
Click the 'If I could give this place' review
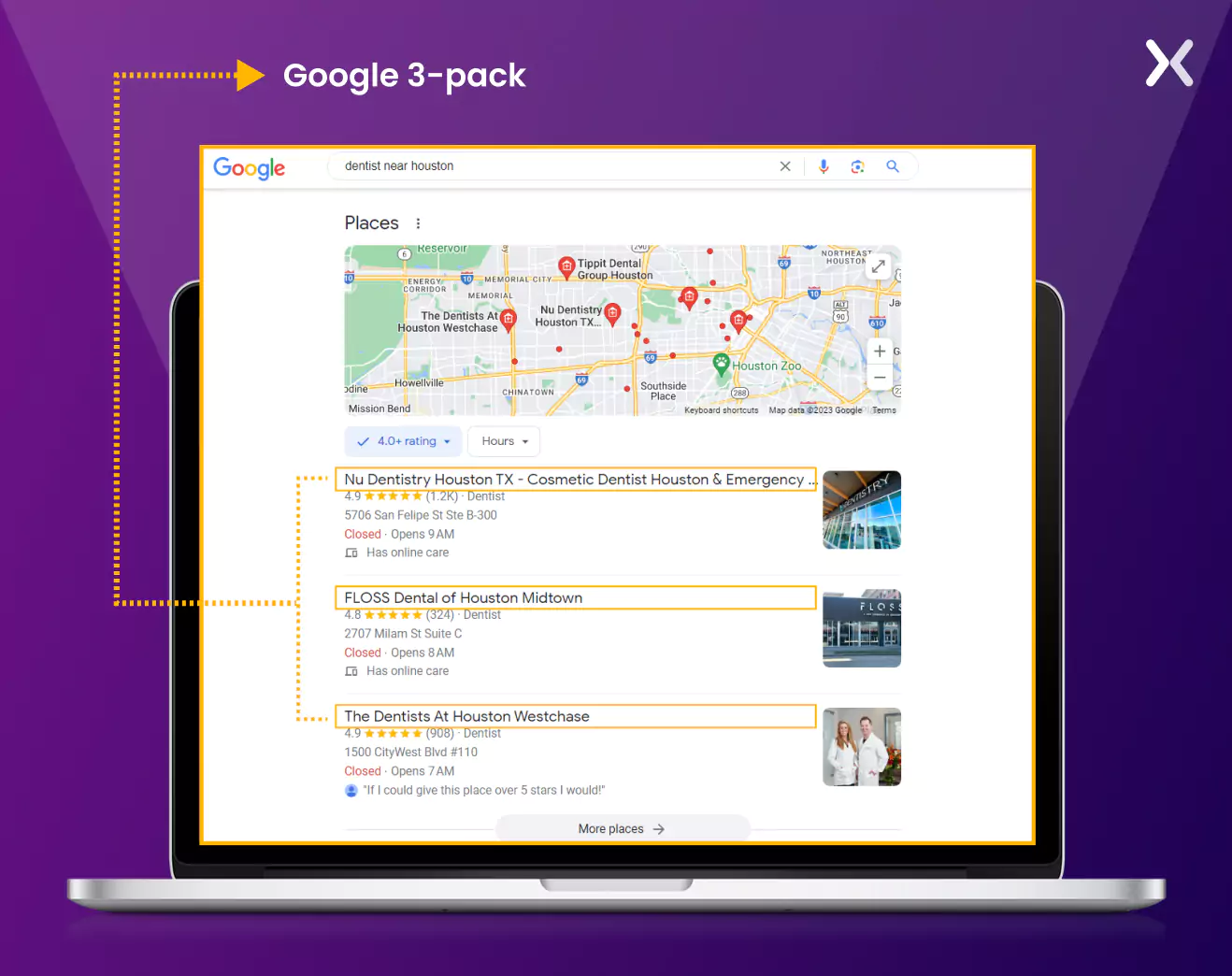pyautogui.click(x=484, y=791)
